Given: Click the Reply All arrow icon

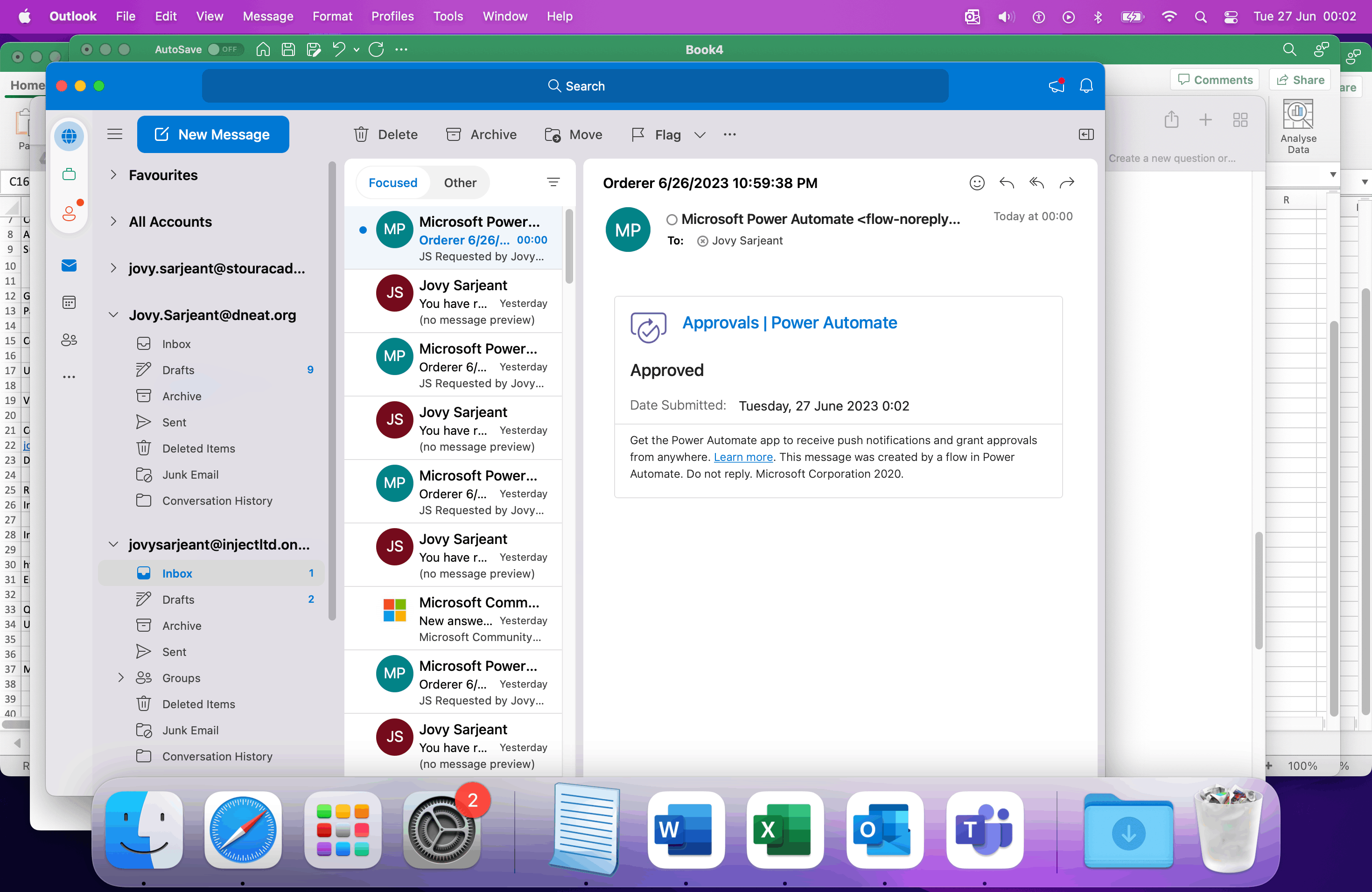Looking at the screenshot, I should coord(1036,183).
